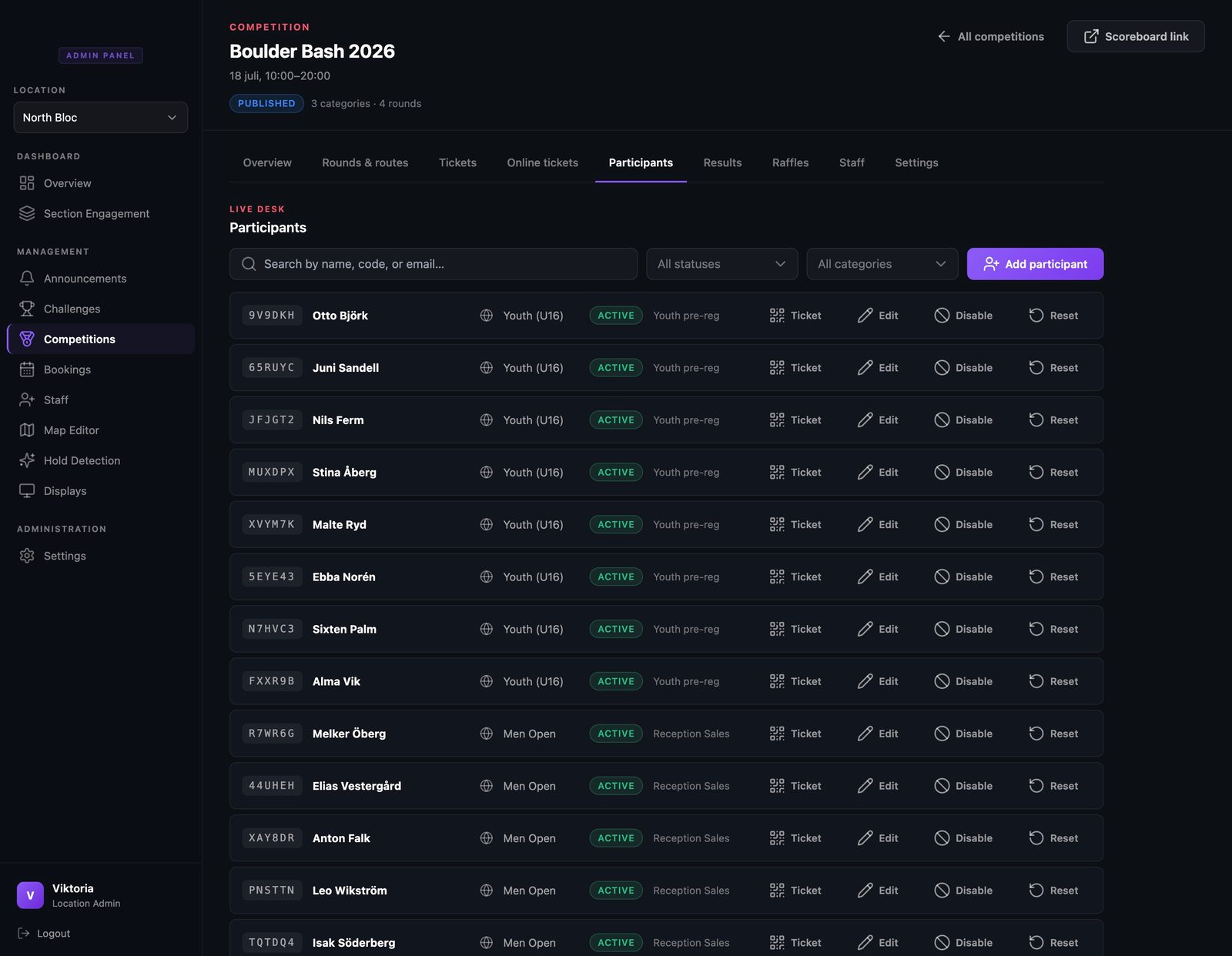
Task: Click Reception Sales text in Elias Vestergård's row
Action: click(x=691, y=786)
